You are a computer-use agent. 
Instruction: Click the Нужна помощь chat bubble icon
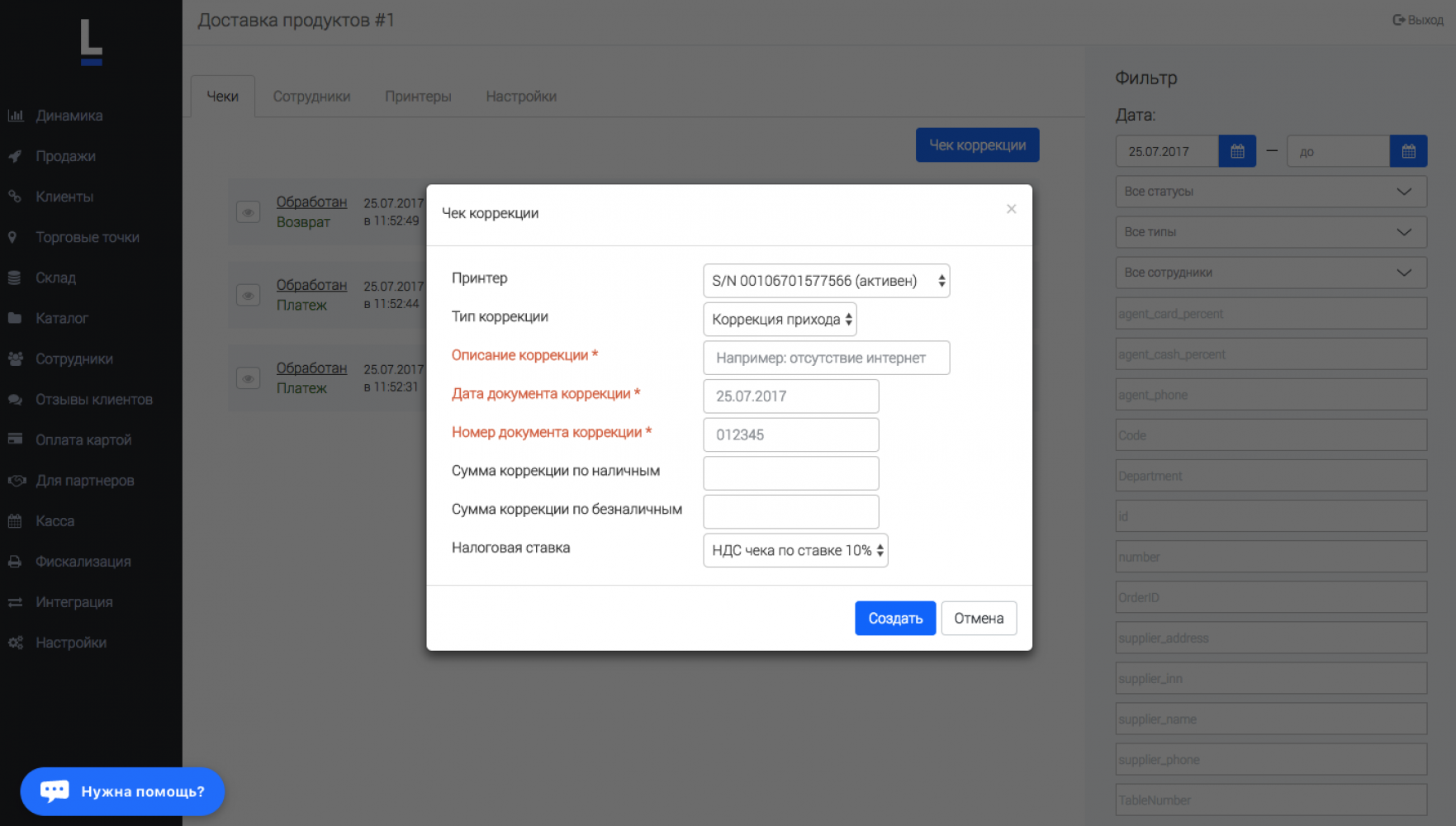point(55,790)
